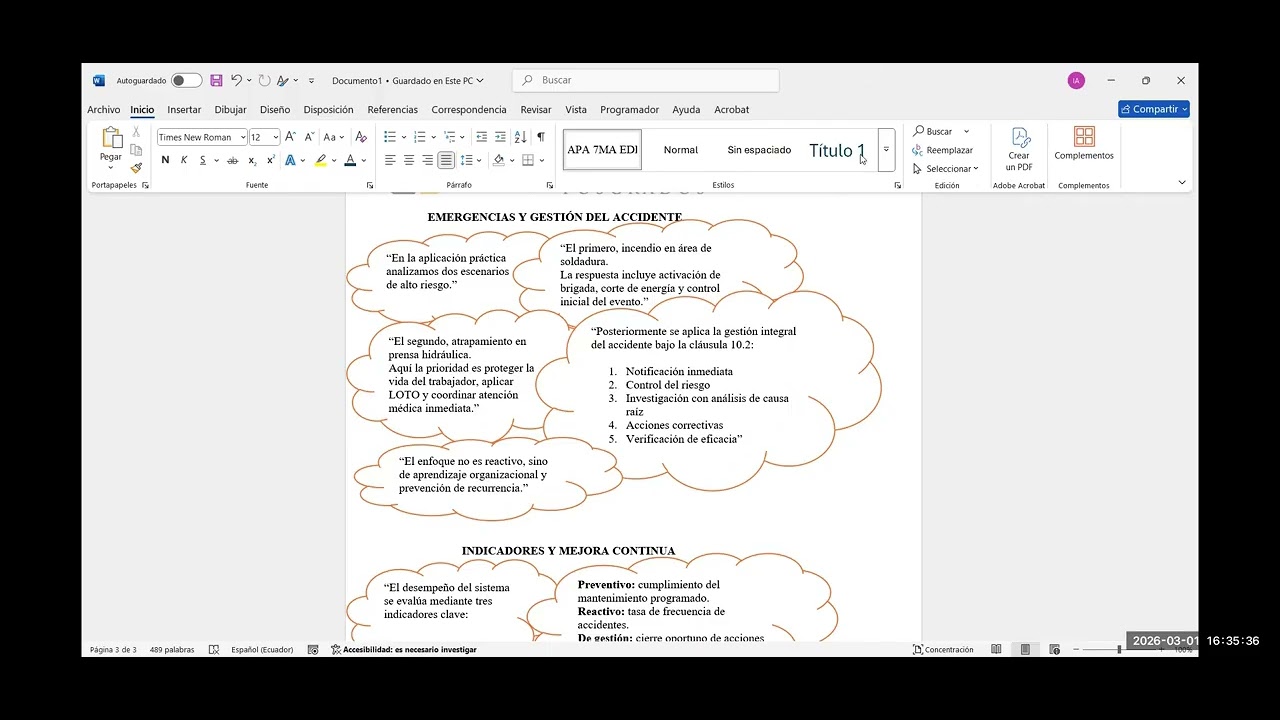Toggle justified text alignment

pyautogui.click(x=446, y=160)
